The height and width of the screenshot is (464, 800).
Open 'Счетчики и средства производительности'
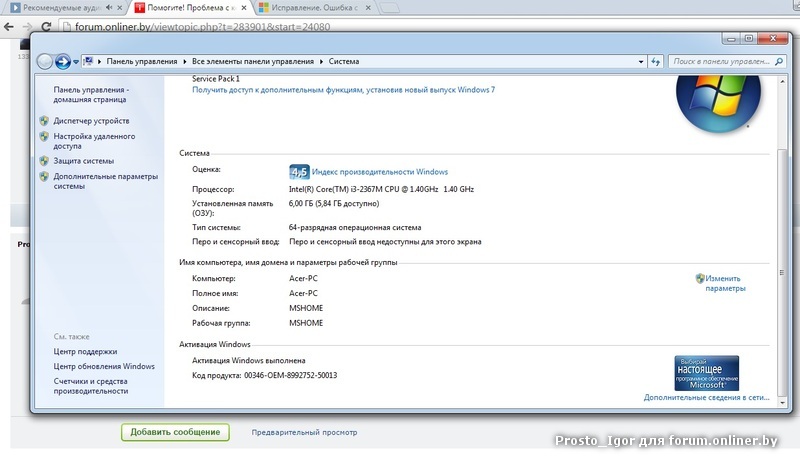coord(91,386)
